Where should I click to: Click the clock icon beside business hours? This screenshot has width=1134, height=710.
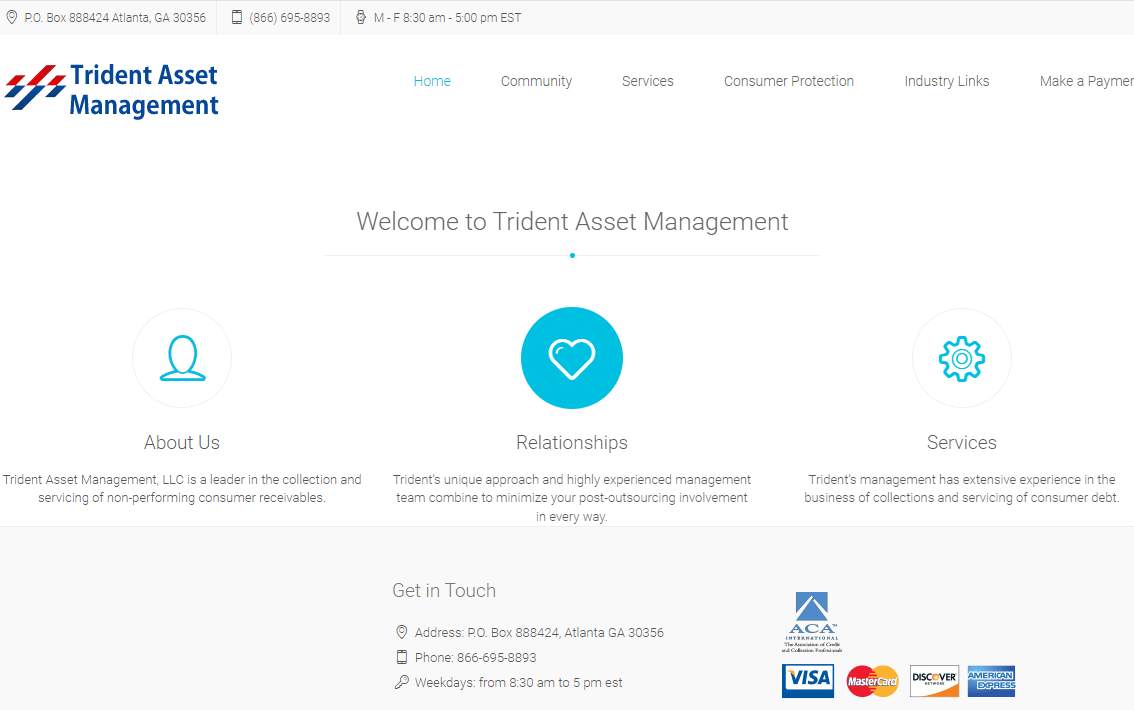(x=360, y=16)
